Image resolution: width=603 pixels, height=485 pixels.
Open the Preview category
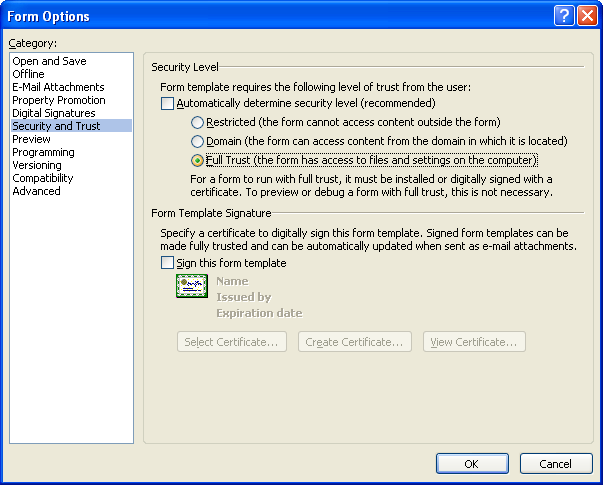coord(32,139)
